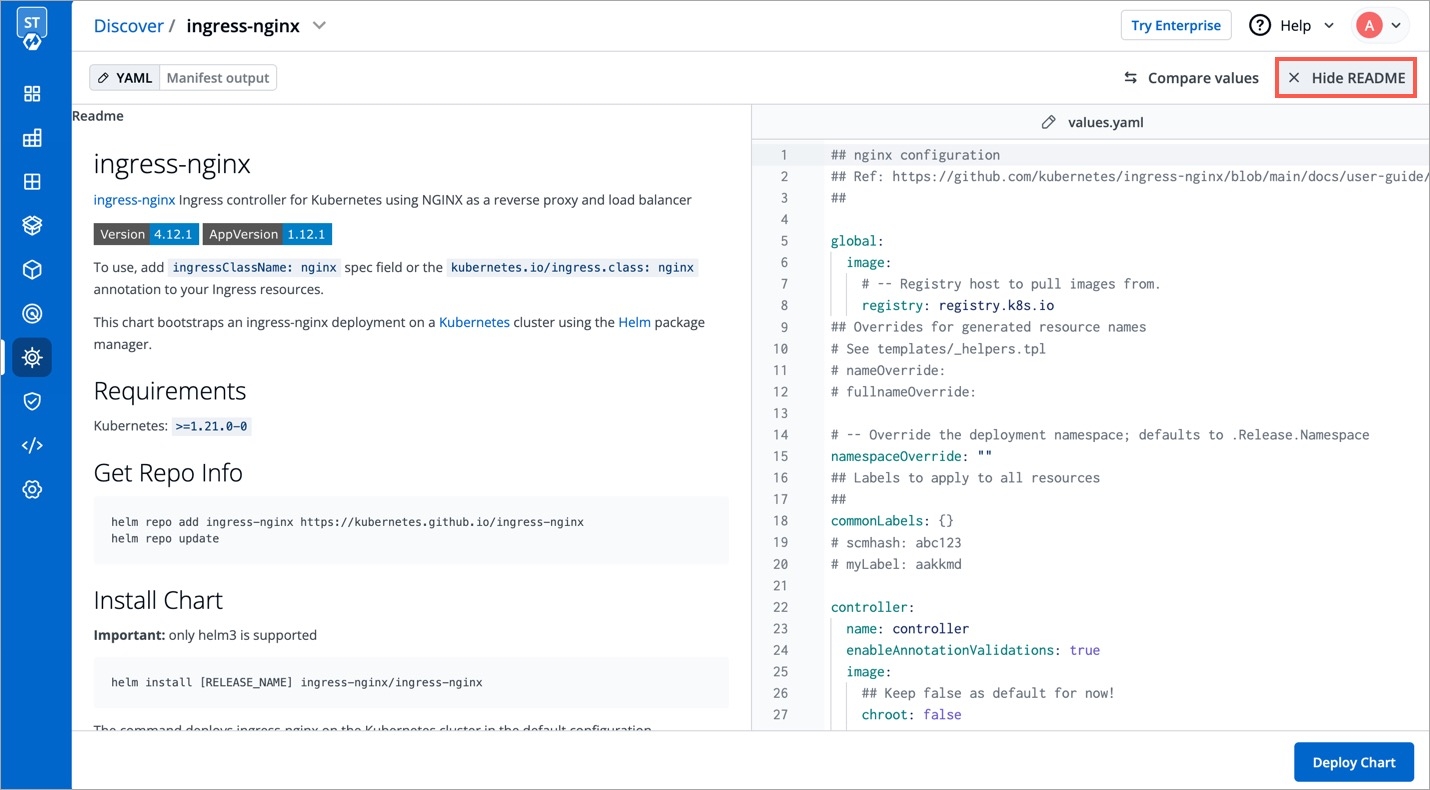Open the code brackets sidebar icon
The height and width of the screenshot is (790, 1430).
(32, 445)
